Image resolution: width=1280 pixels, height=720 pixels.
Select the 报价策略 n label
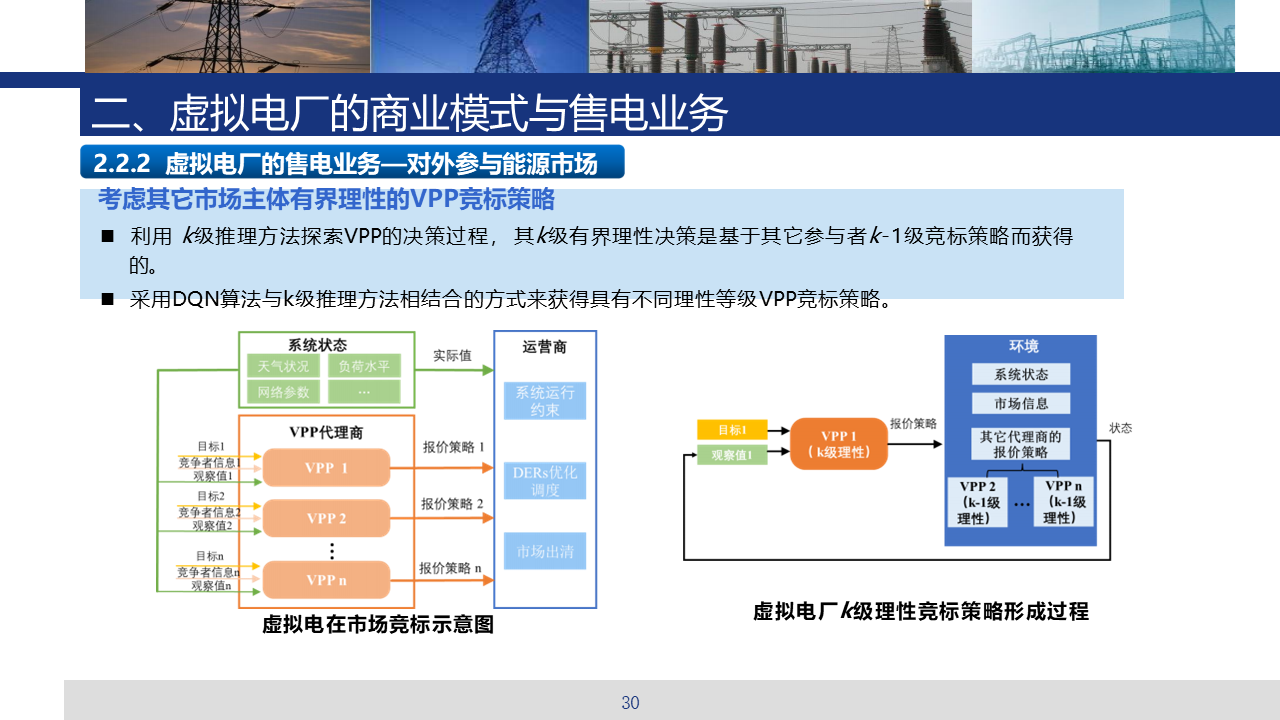(451, 568)
